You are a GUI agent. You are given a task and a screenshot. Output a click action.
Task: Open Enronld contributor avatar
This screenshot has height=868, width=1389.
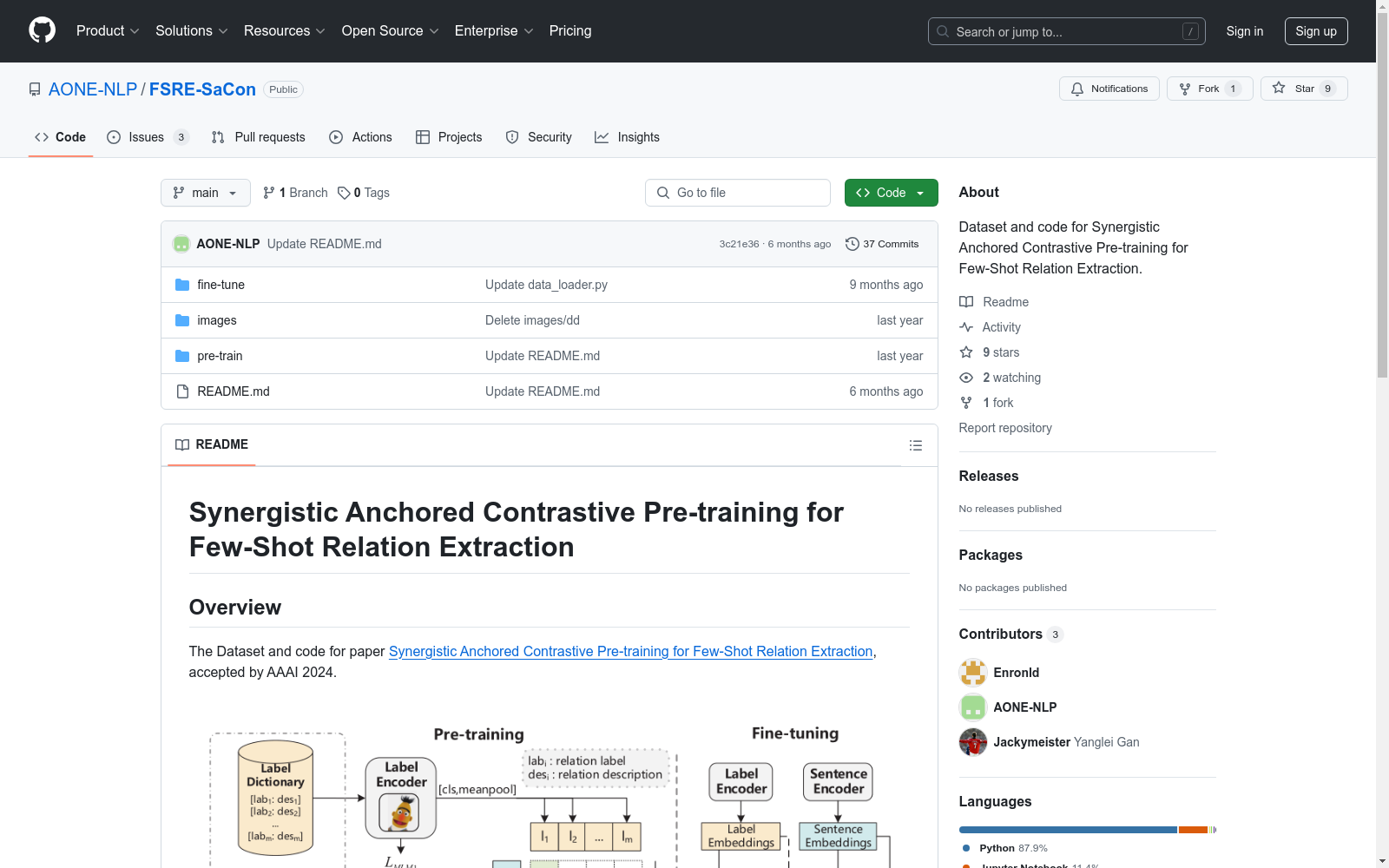pos(973,673)
